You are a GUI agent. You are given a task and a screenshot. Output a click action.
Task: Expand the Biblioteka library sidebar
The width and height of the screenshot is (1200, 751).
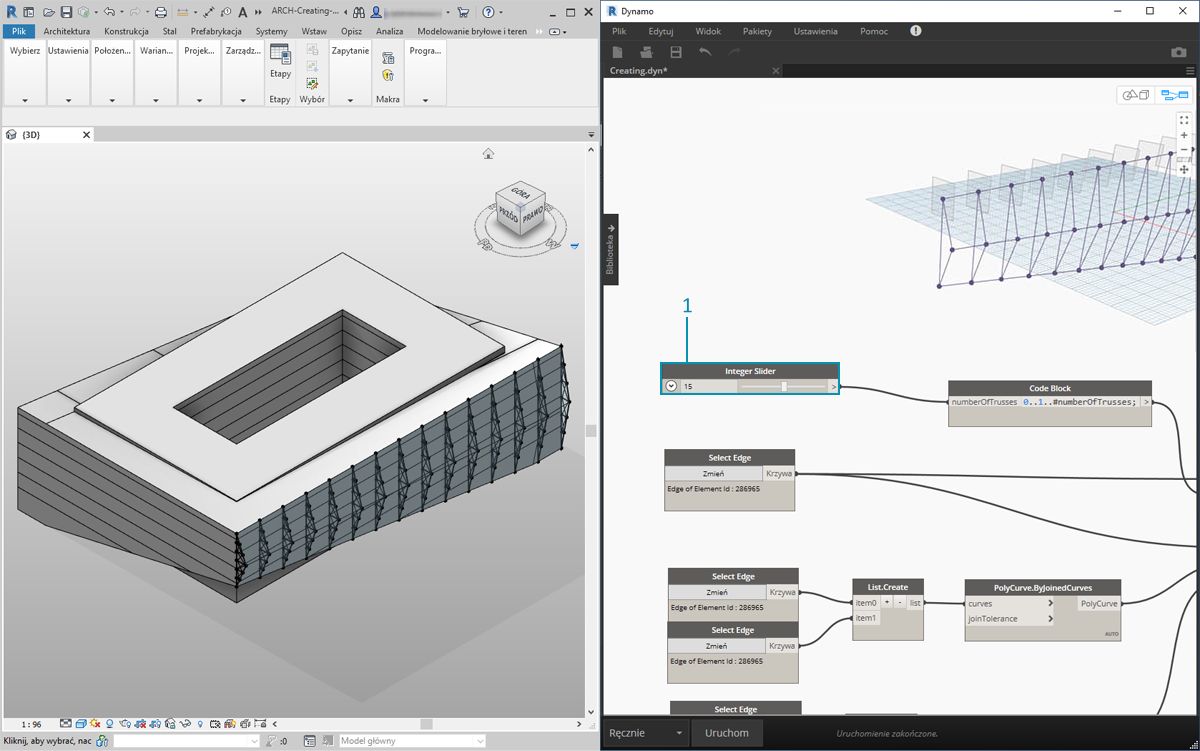click(611, 250)
